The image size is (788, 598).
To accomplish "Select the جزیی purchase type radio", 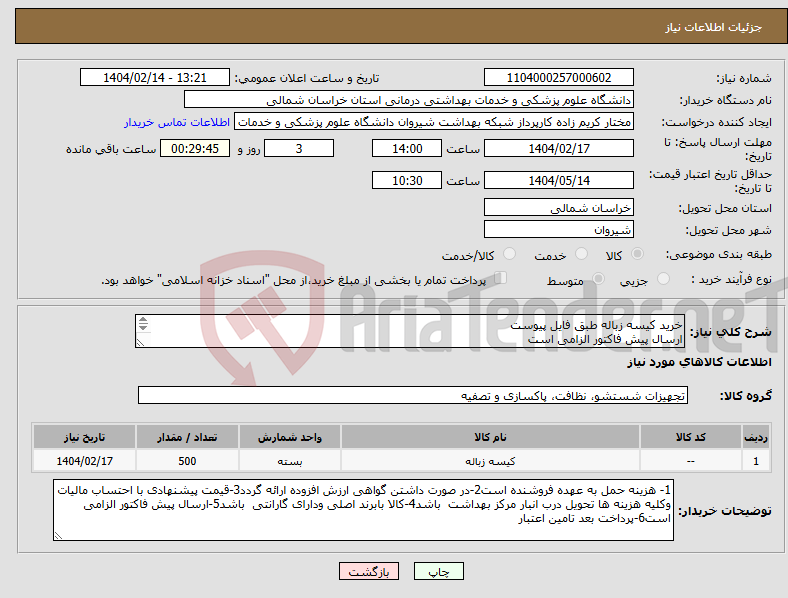I will click(x=663, y=278).
